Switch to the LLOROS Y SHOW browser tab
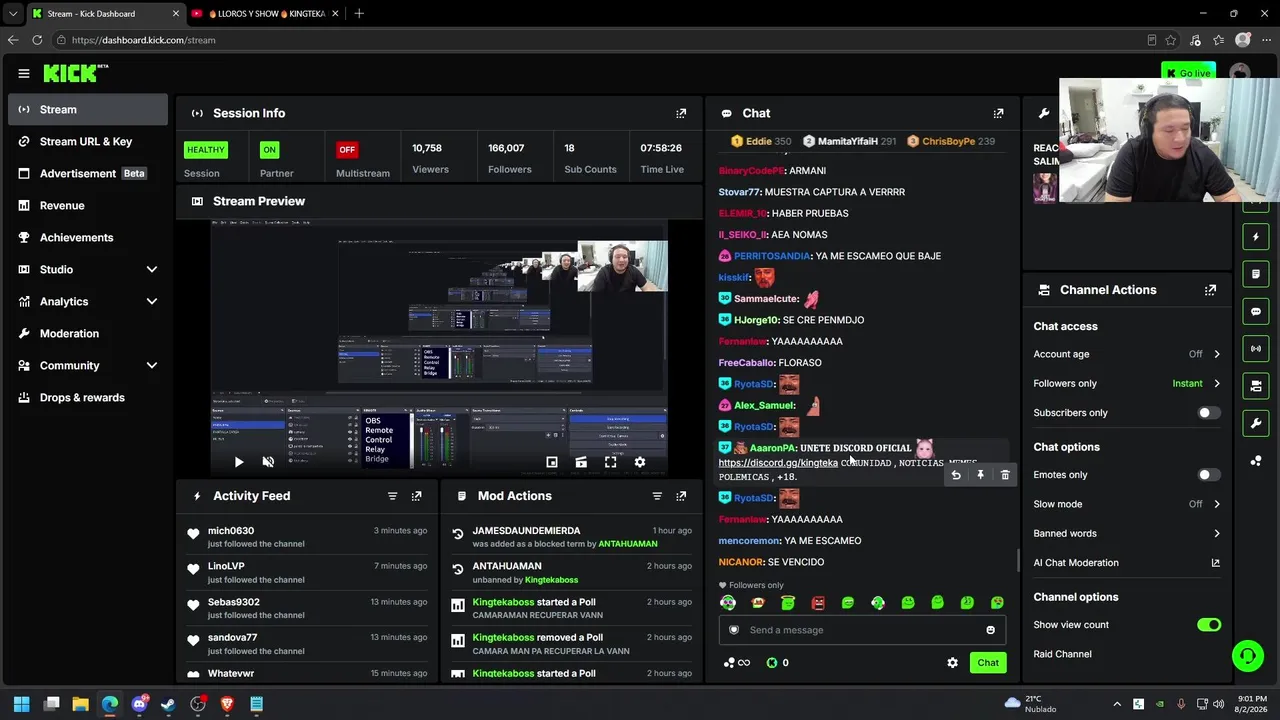Image resolution: width=1280 pixels, height=720 pixels. pyautogui.click(x=264, y=14)
